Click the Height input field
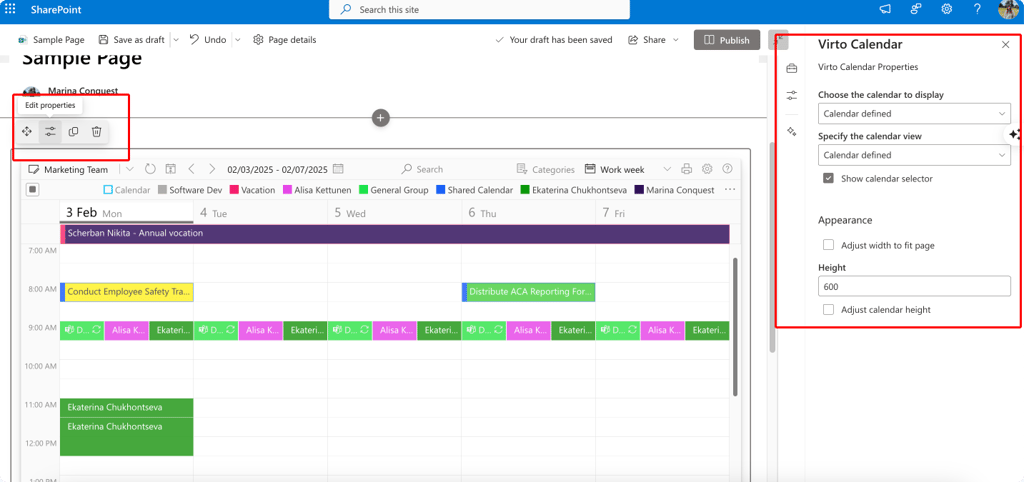Image resolution: width=1024 pixels, height=482 pixels. point(914,286)
